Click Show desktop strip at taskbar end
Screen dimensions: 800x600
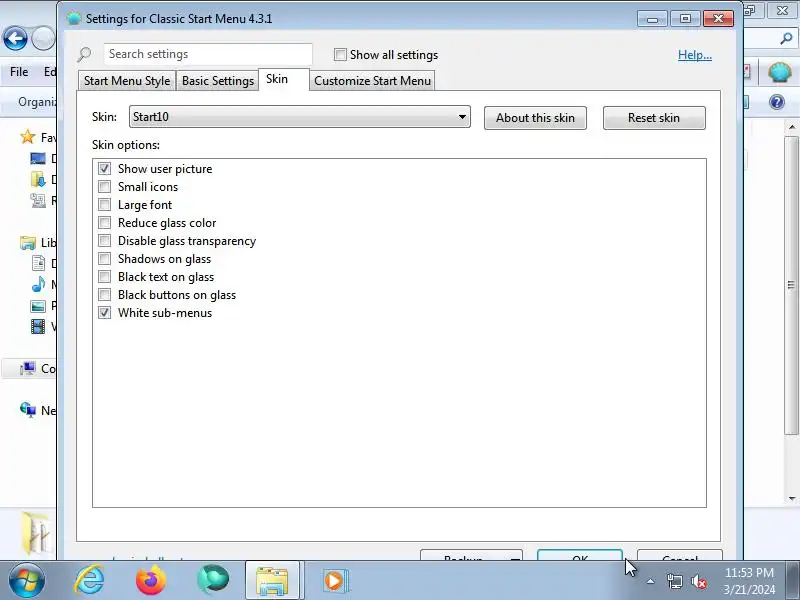tap(793, 580)
